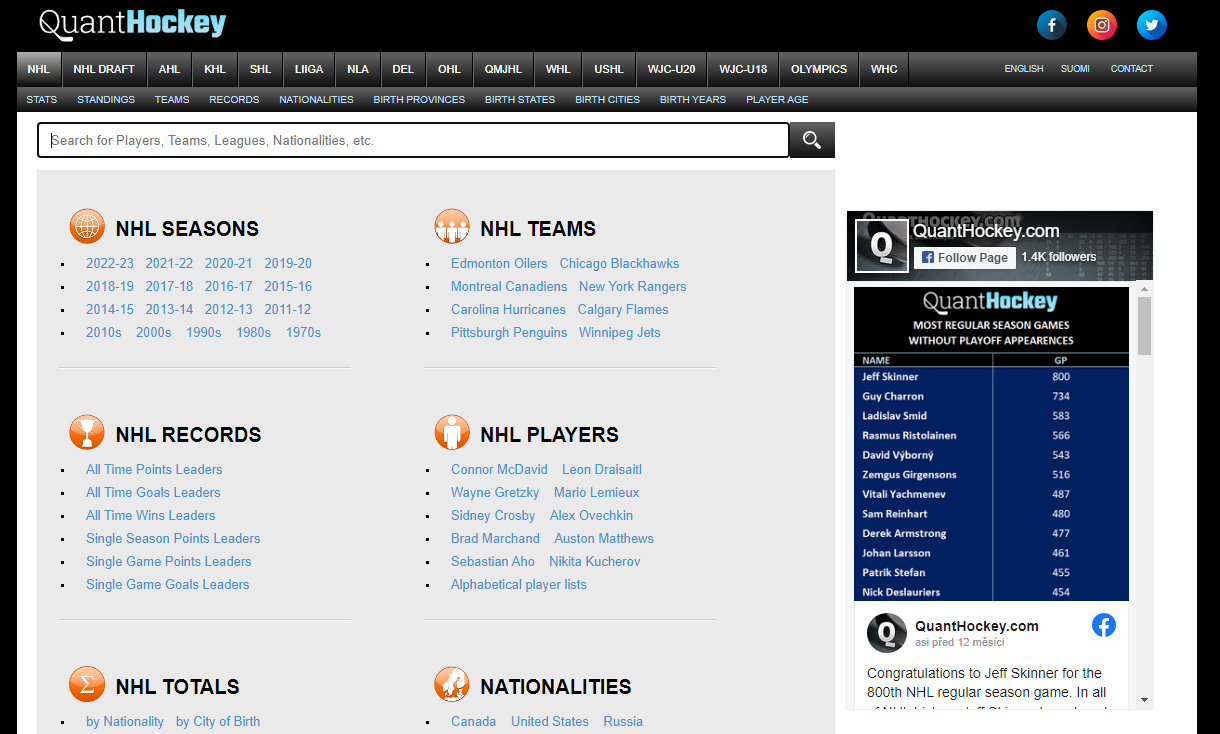Open the QMJHL league tab
This screenshot has height=734, width=1220.
[x=504, y=69]
